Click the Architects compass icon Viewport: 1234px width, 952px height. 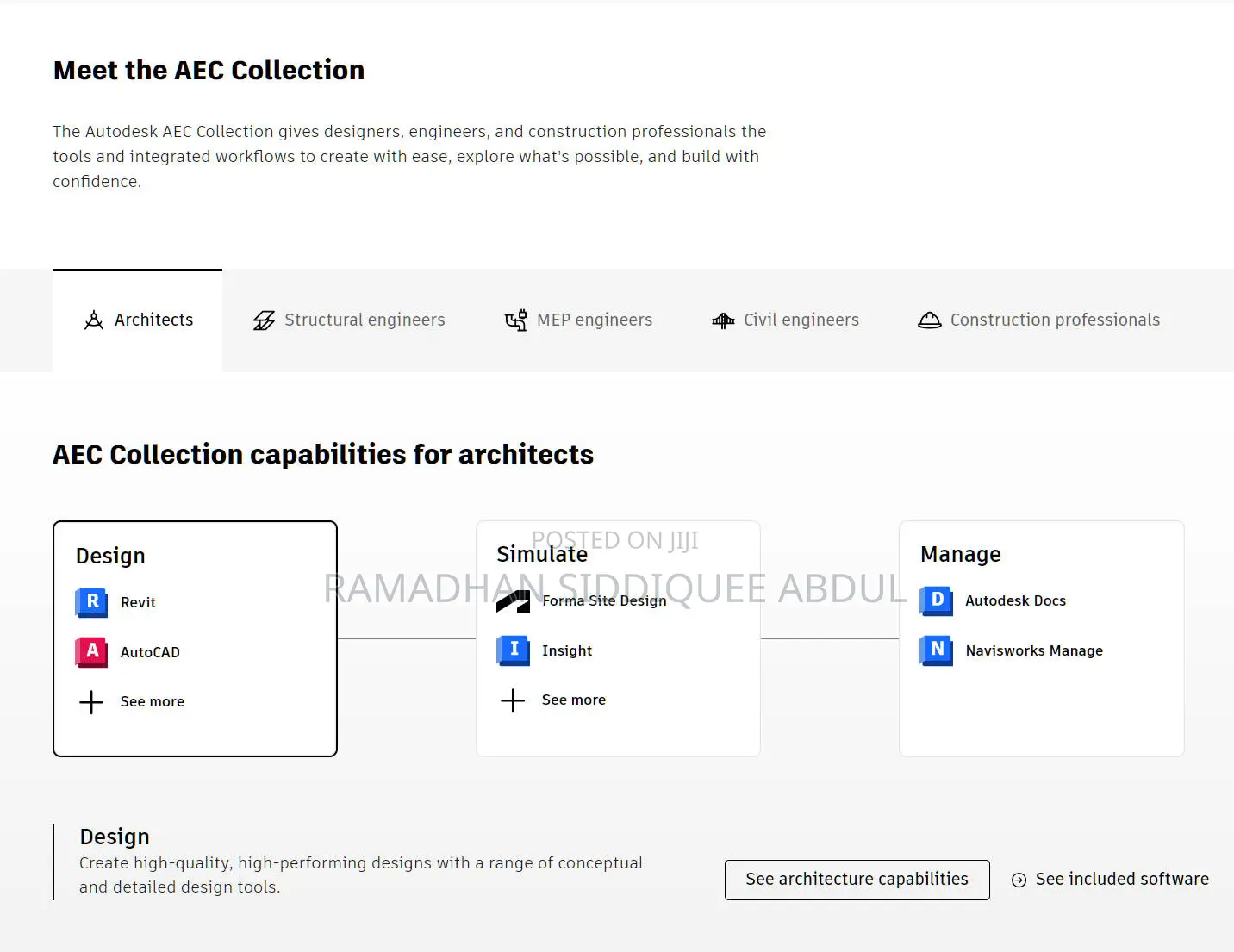click(x=93, y=320)
